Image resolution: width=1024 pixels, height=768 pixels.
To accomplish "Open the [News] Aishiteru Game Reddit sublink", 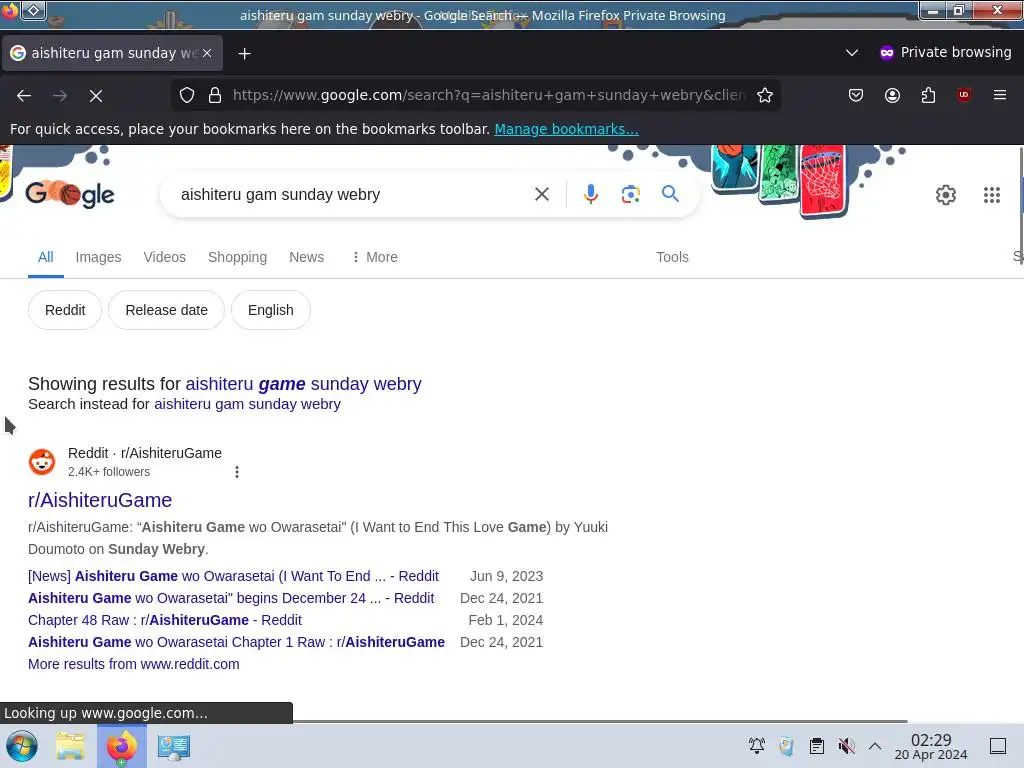I will click(x=233, y=576).
